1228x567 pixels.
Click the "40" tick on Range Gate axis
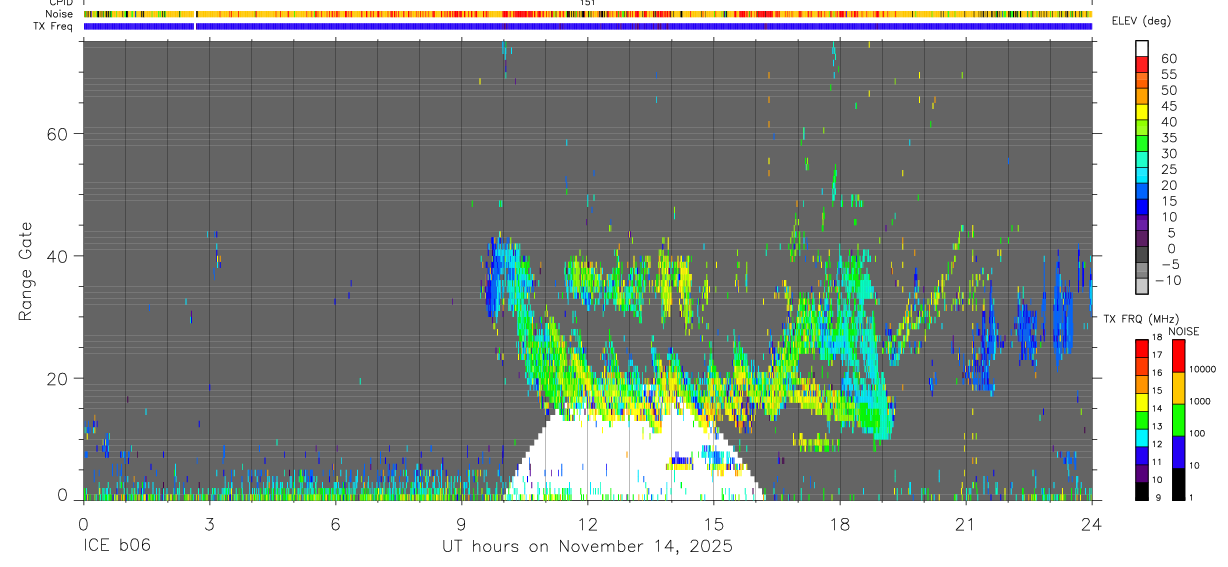tap(56, 256)
